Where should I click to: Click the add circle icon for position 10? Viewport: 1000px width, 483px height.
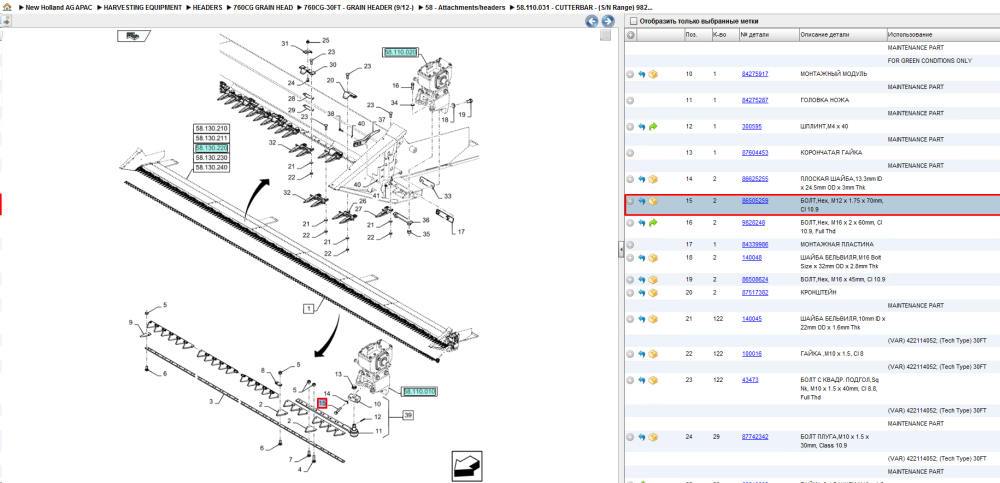coord(631,74)
